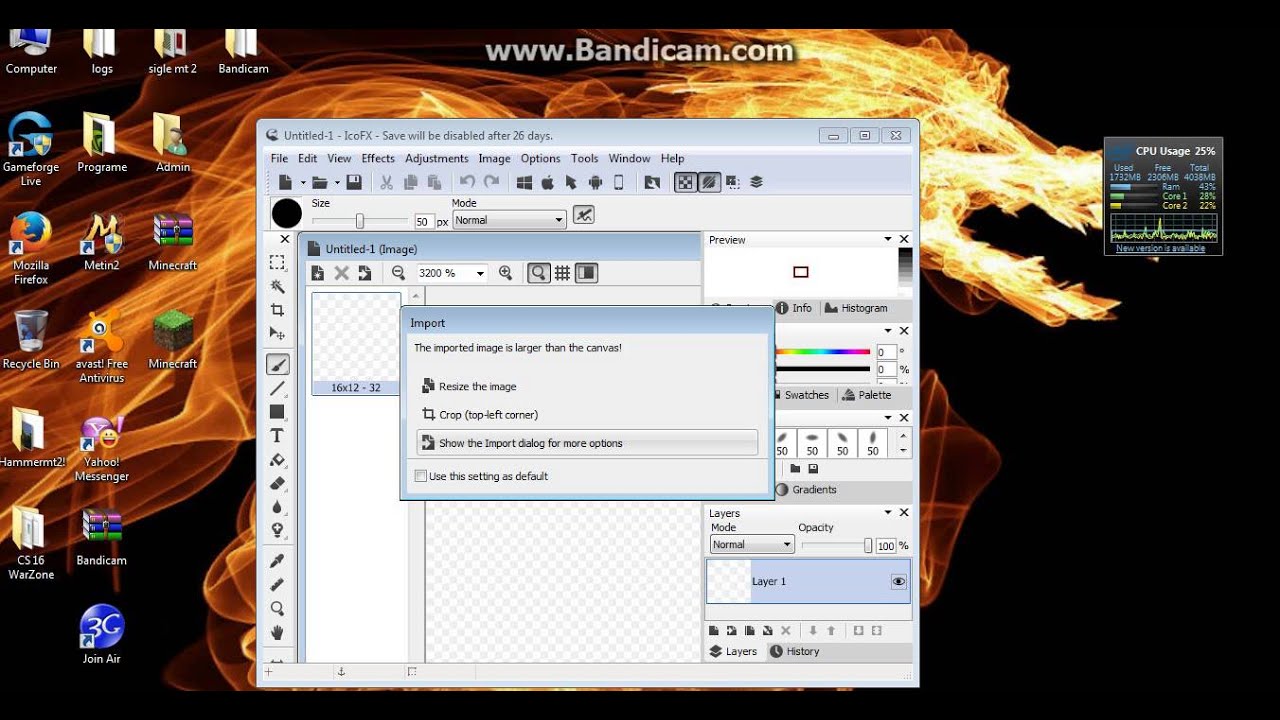Screen dimensions: 1280x720
Task: Create a Macintosh icon via apple button
Action: pos(547,182)
